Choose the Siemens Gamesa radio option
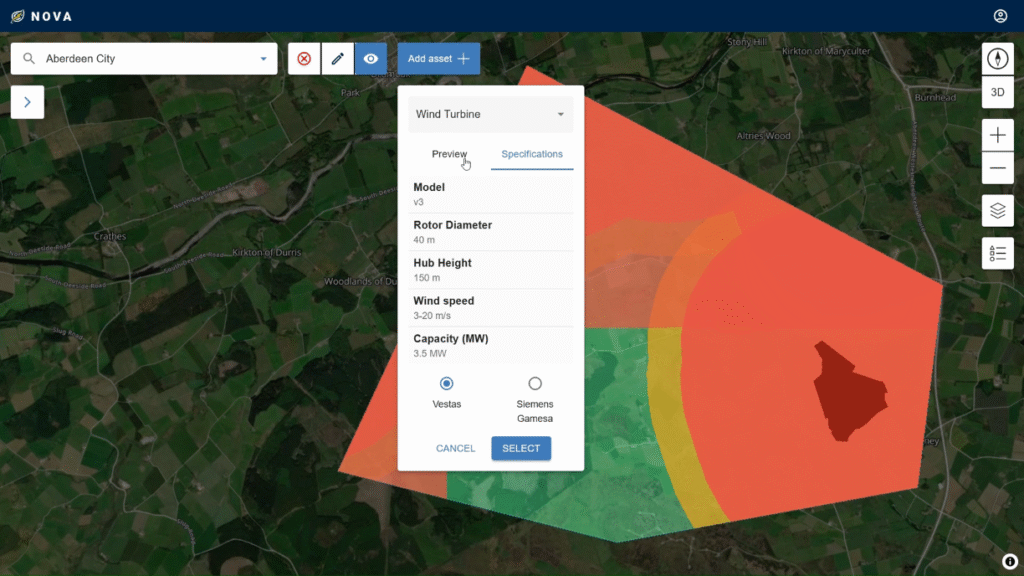 click(x=535, y=384)
